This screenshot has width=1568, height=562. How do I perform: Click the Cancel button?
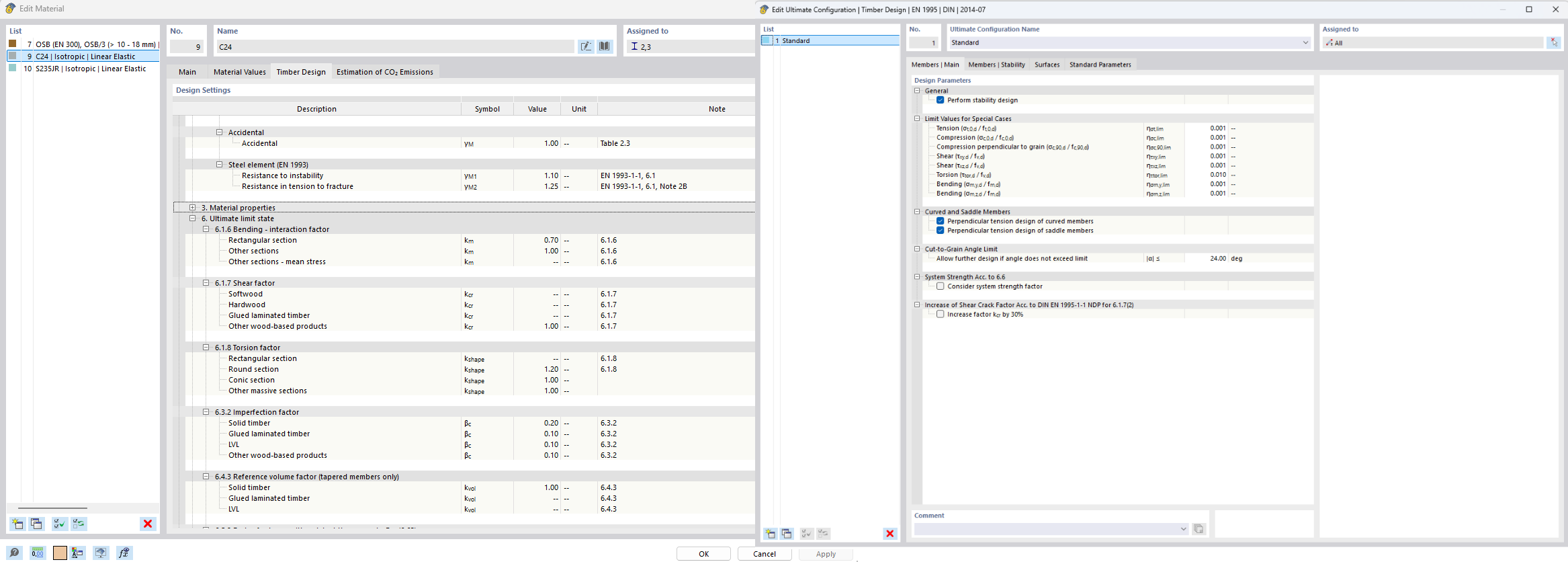tap(764, 554)
